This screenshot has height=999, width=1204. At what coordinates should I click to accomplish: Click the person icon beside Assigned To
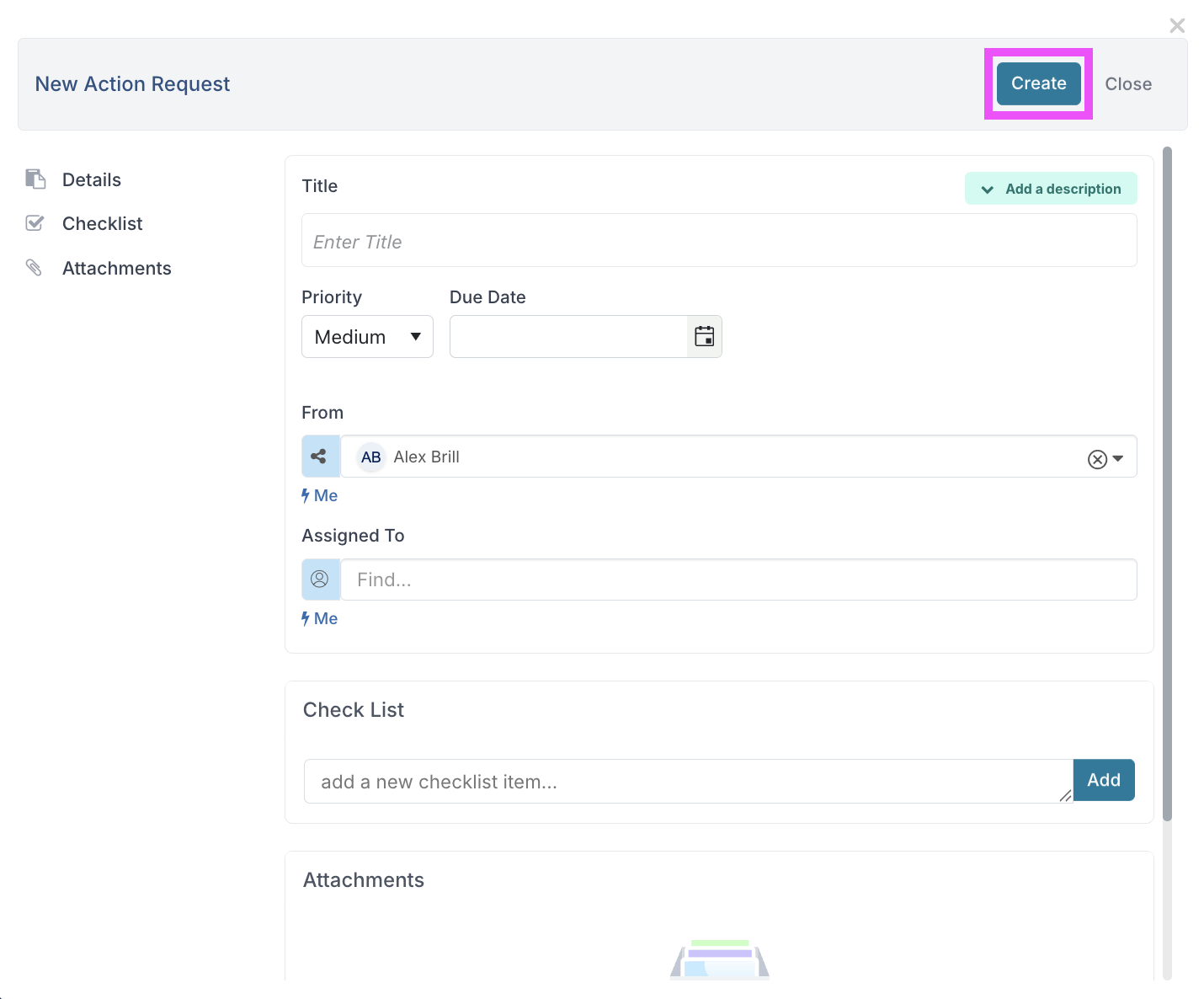(x=320, y=580)
